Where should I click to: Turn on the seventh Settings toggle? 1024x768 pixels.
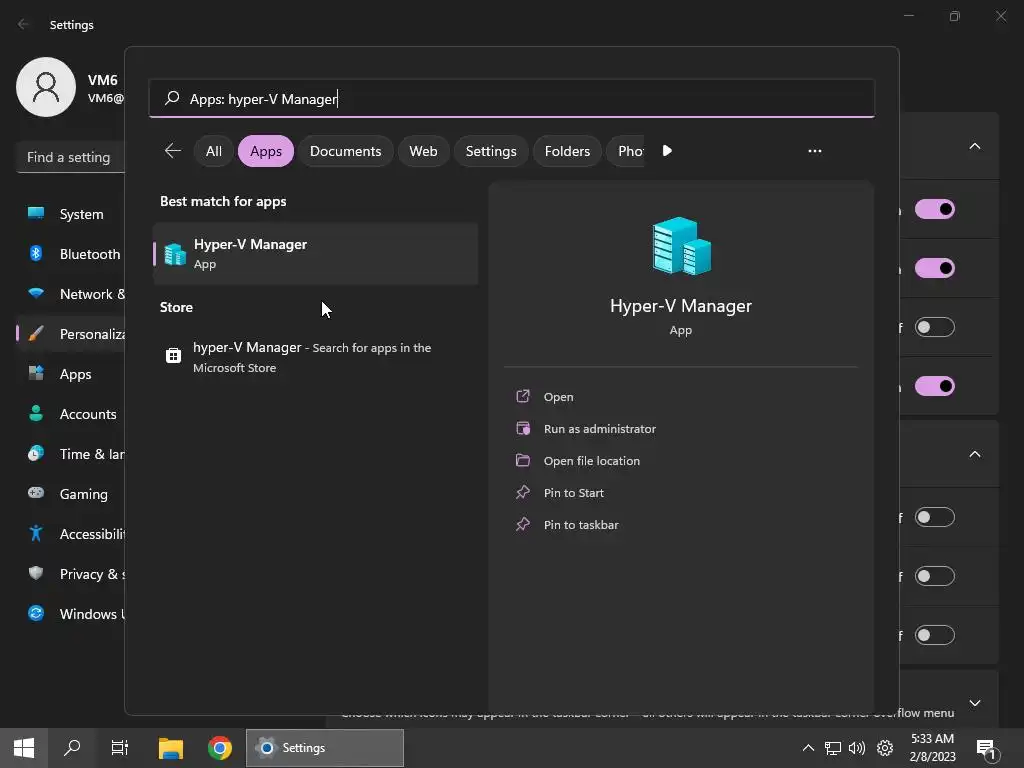[x=935, y=635]
